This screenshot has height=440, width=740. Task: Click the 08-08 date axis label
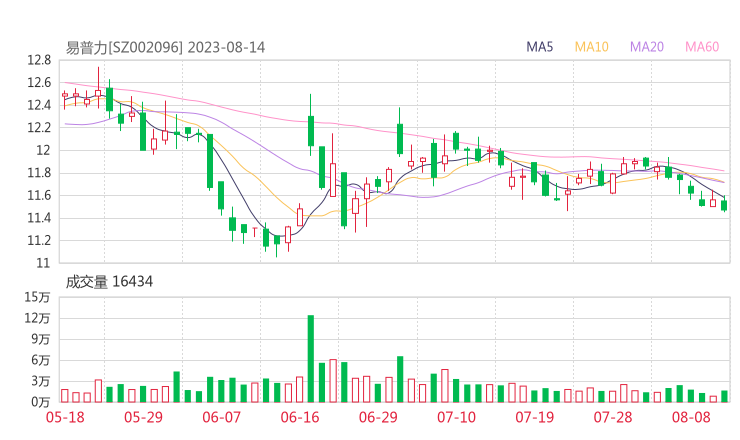[x=691, y=417]
